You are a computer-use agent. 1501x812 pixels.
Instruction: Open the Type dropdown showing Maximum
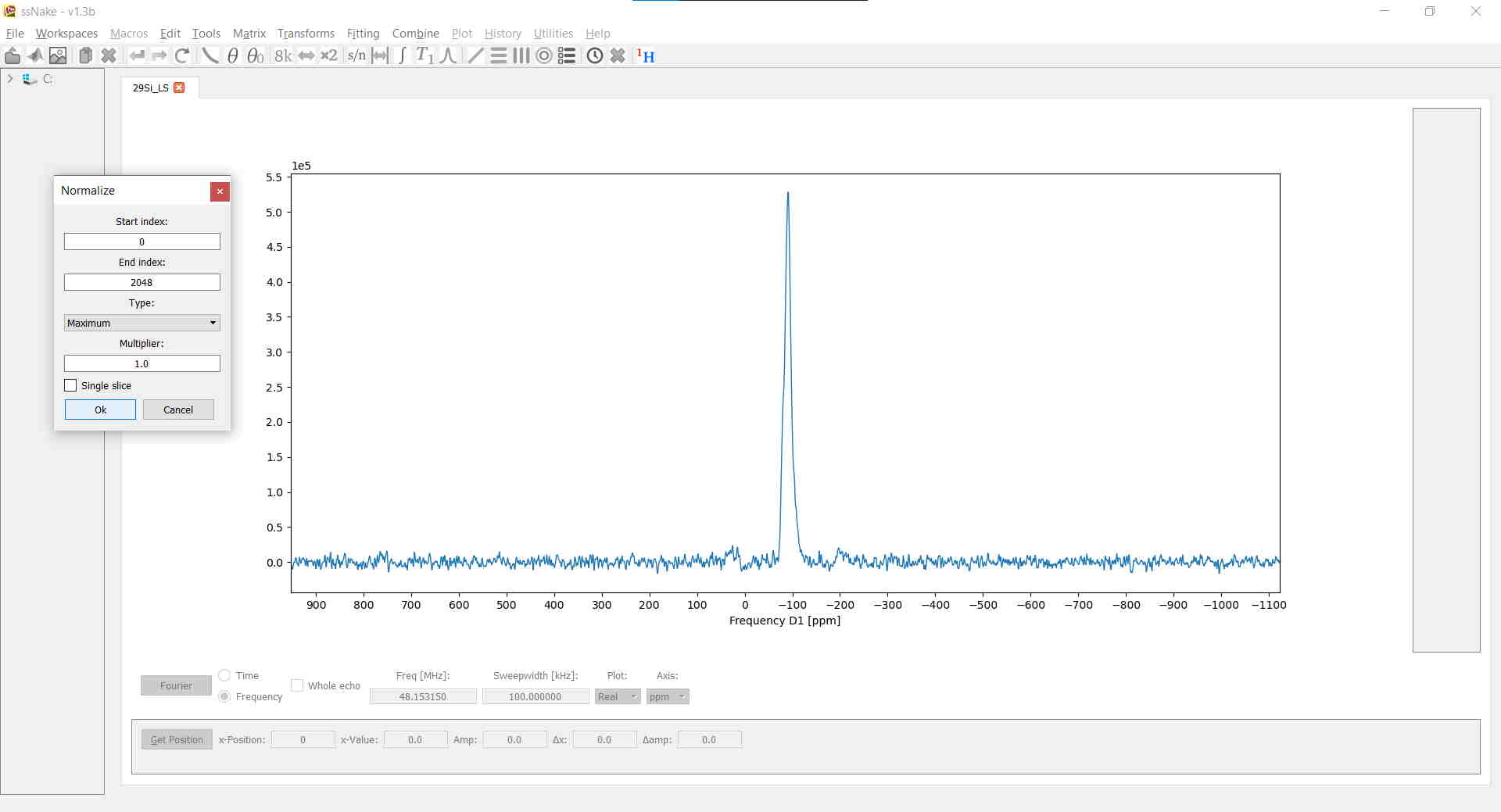click(142, 323)
